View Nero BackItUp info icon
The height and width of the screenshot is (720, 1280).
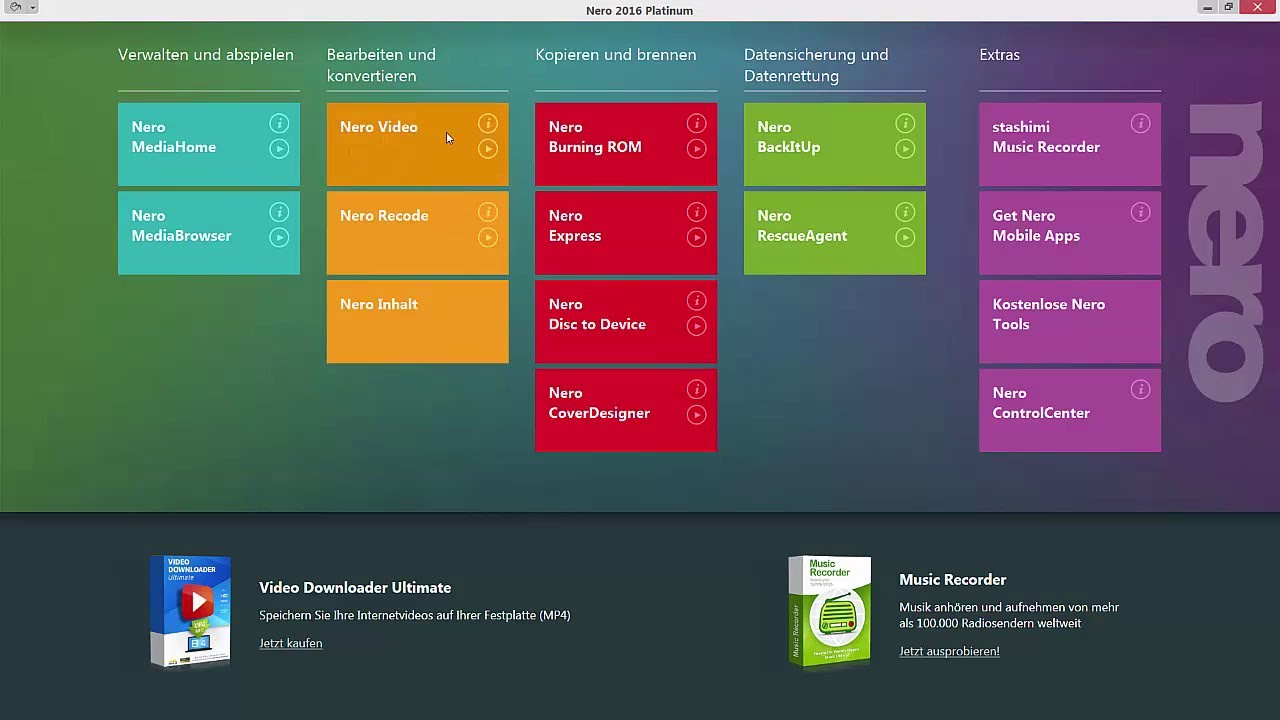point(905,124)
